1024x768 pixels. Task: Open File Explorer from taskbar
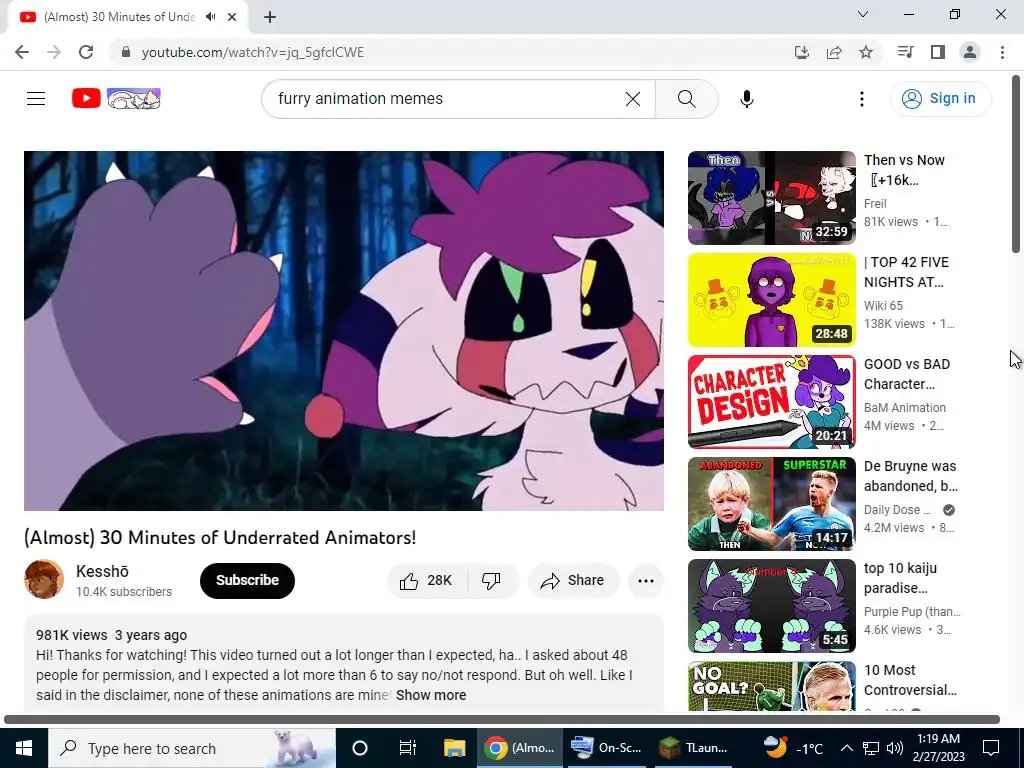pyautogui.click(x=455, y=748)
